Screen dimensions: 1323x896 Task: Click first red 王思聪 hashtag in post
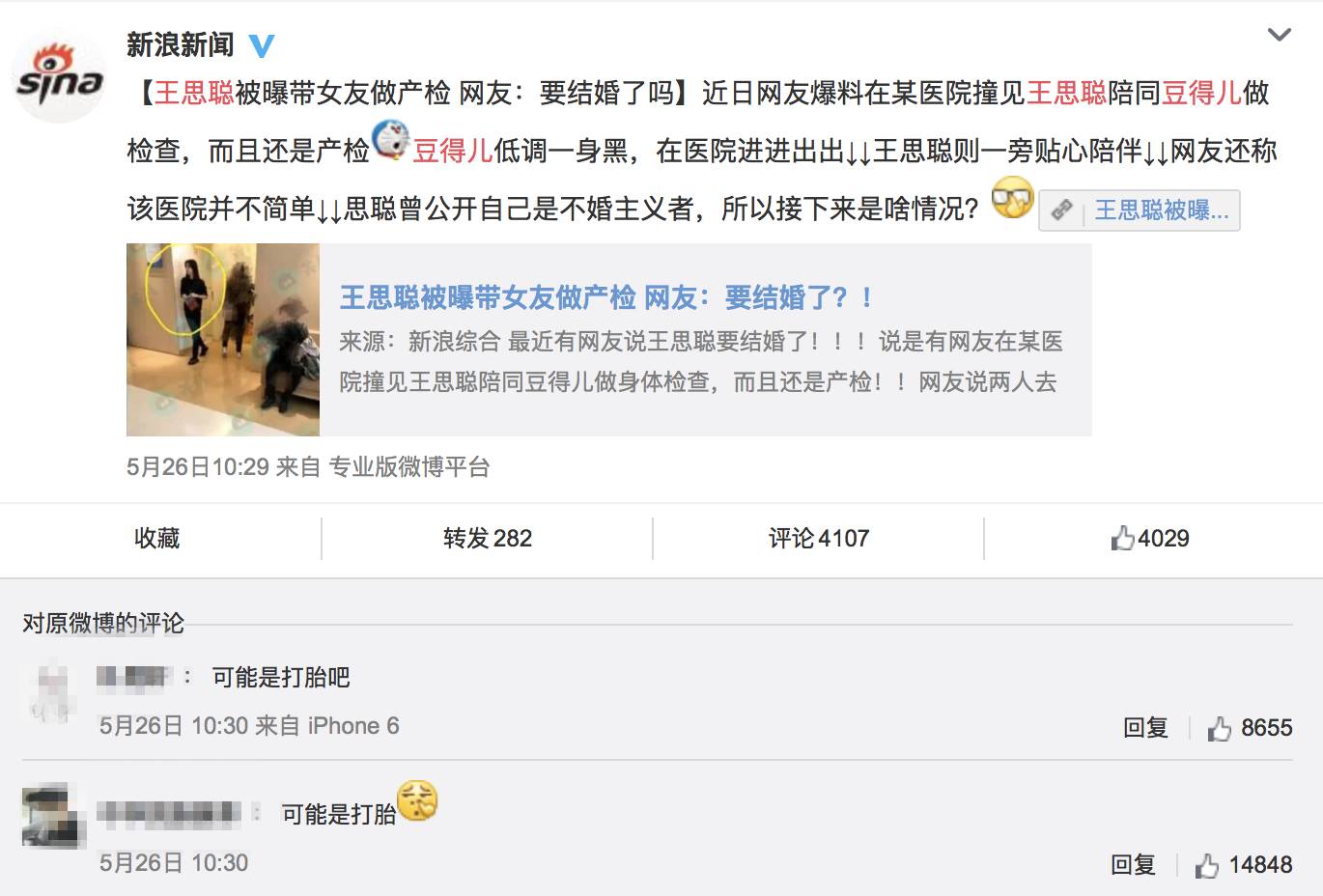tap(194, 94)
